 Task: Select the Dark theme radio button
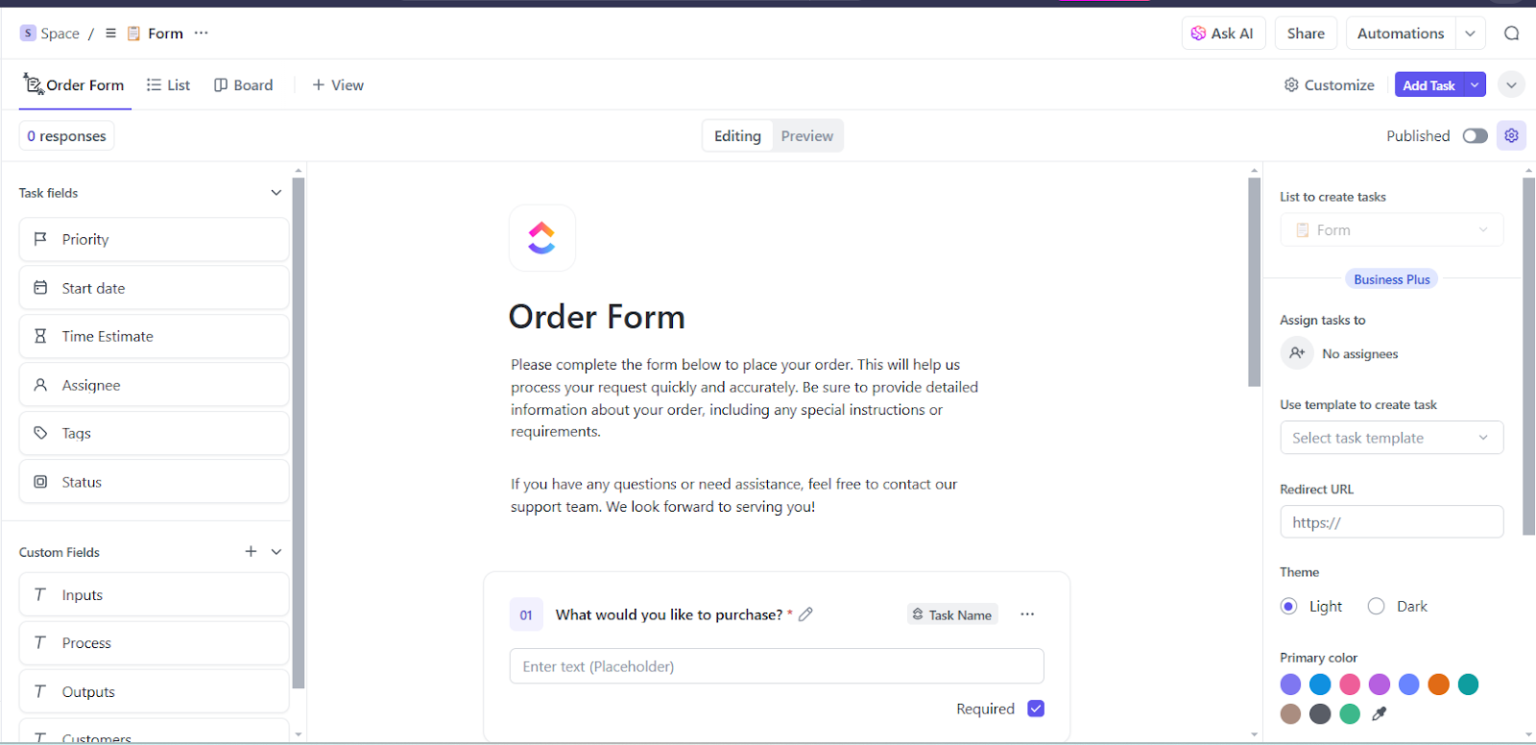(x=1376, y=606)
